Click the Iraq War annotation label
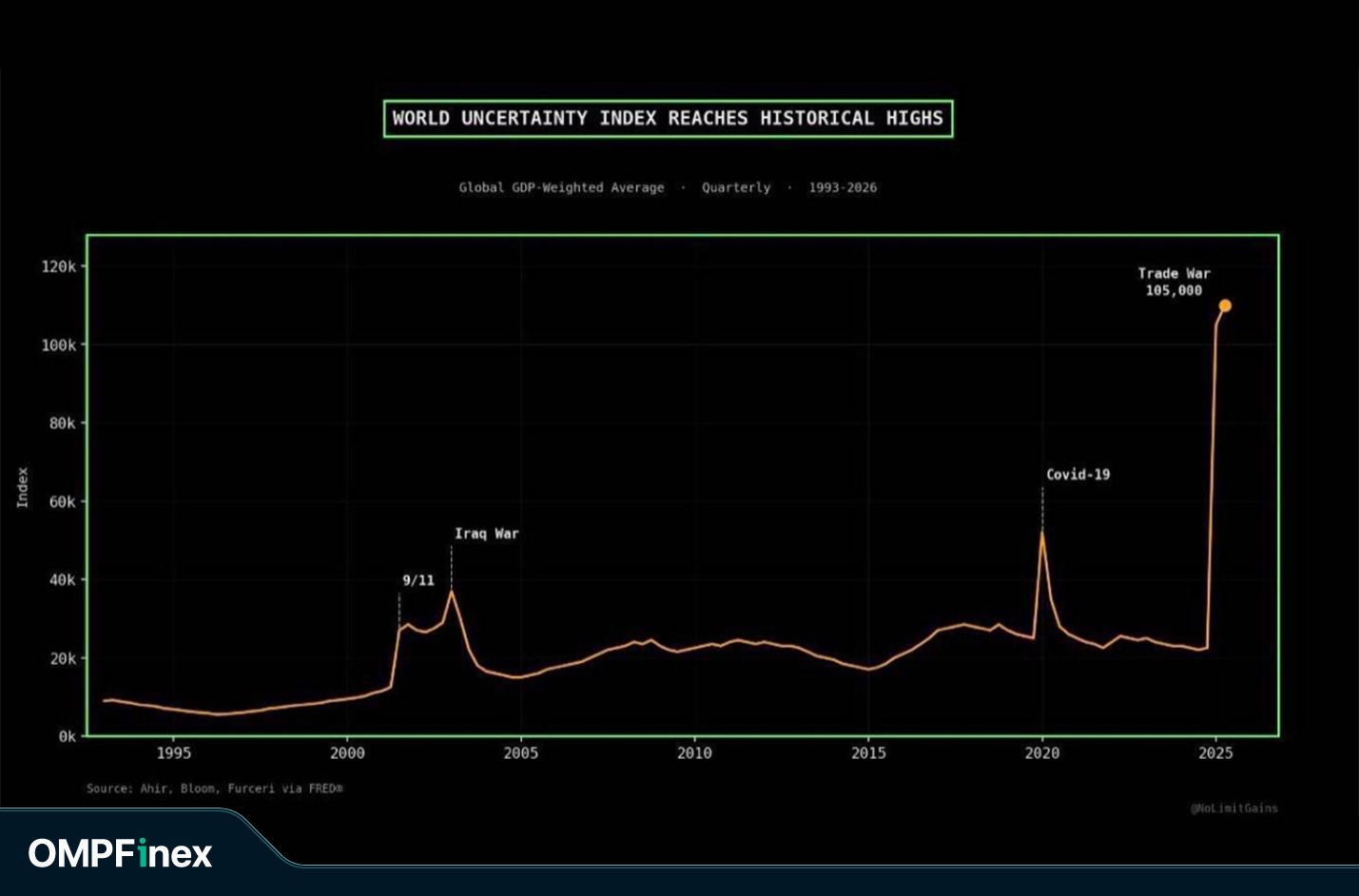Image resolution: width=1359 pixels, height=896 pixels. [x=486, y=534]
